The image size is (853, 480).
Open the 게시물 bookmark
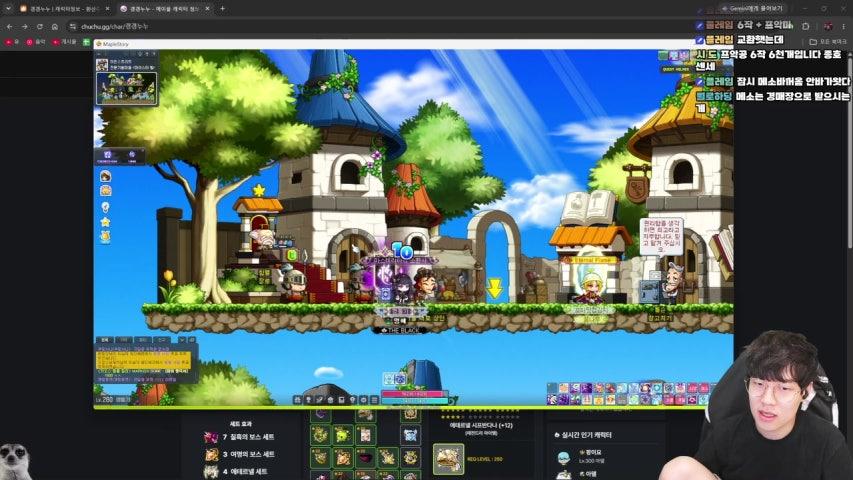(65, 42)
